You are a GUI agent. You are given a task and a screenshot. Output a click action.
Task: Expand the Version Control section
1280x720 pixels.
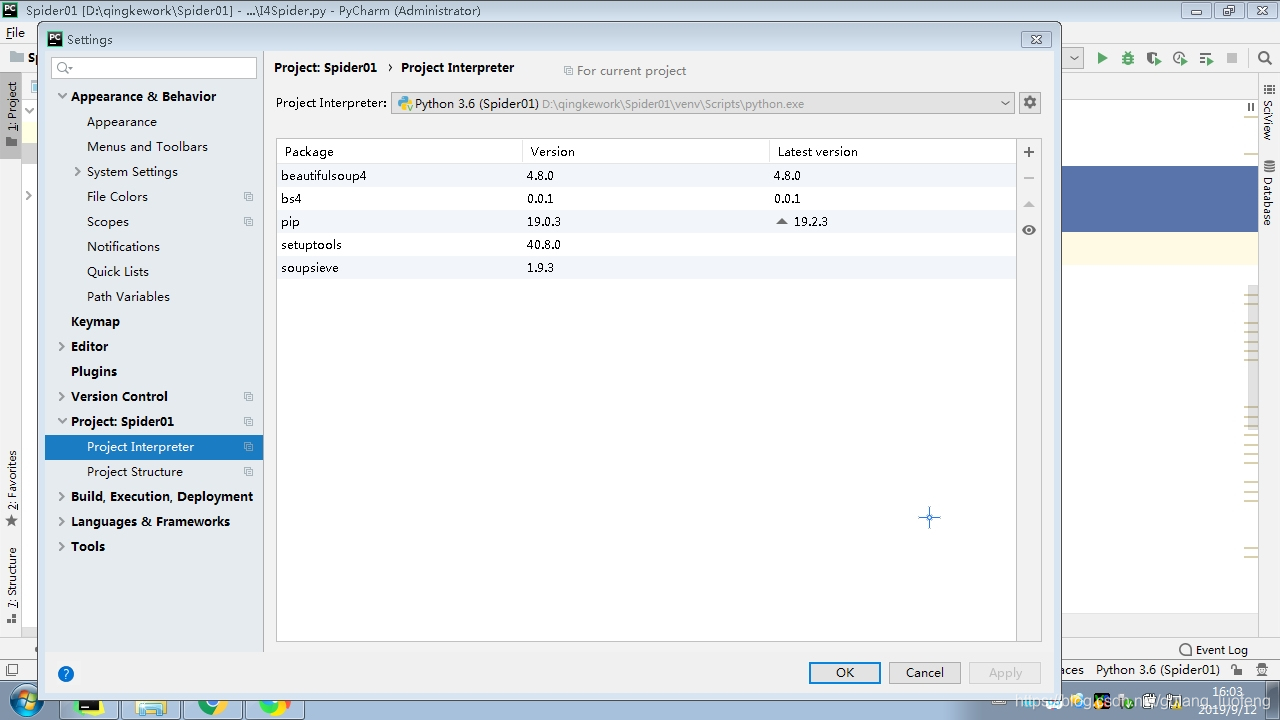(62, 397)
